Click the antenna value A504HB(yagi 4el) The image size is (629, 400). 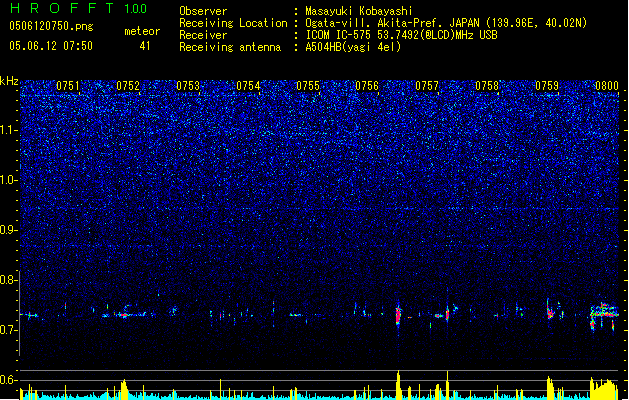353,47
